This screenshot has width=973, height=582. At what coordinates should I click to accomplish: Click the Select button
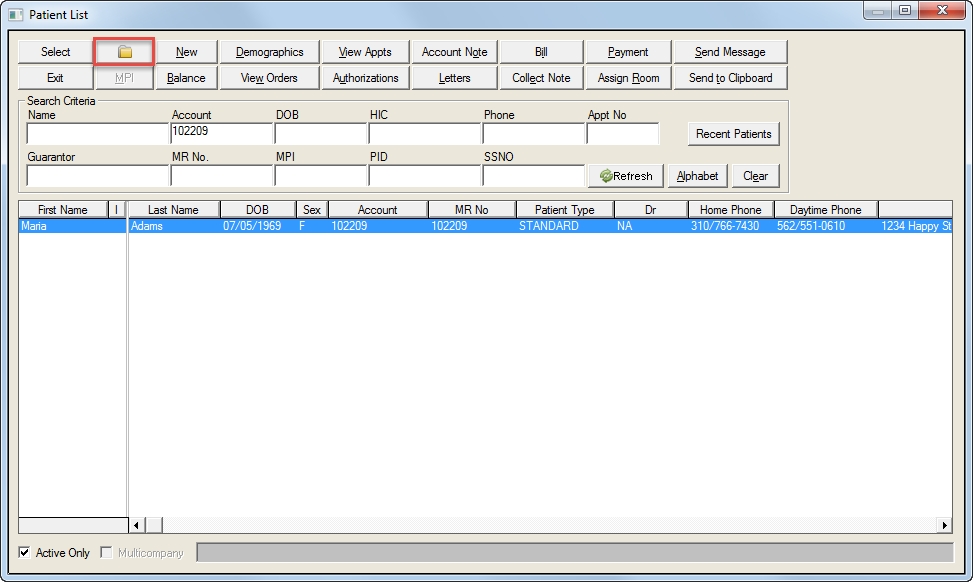(54, 51)
